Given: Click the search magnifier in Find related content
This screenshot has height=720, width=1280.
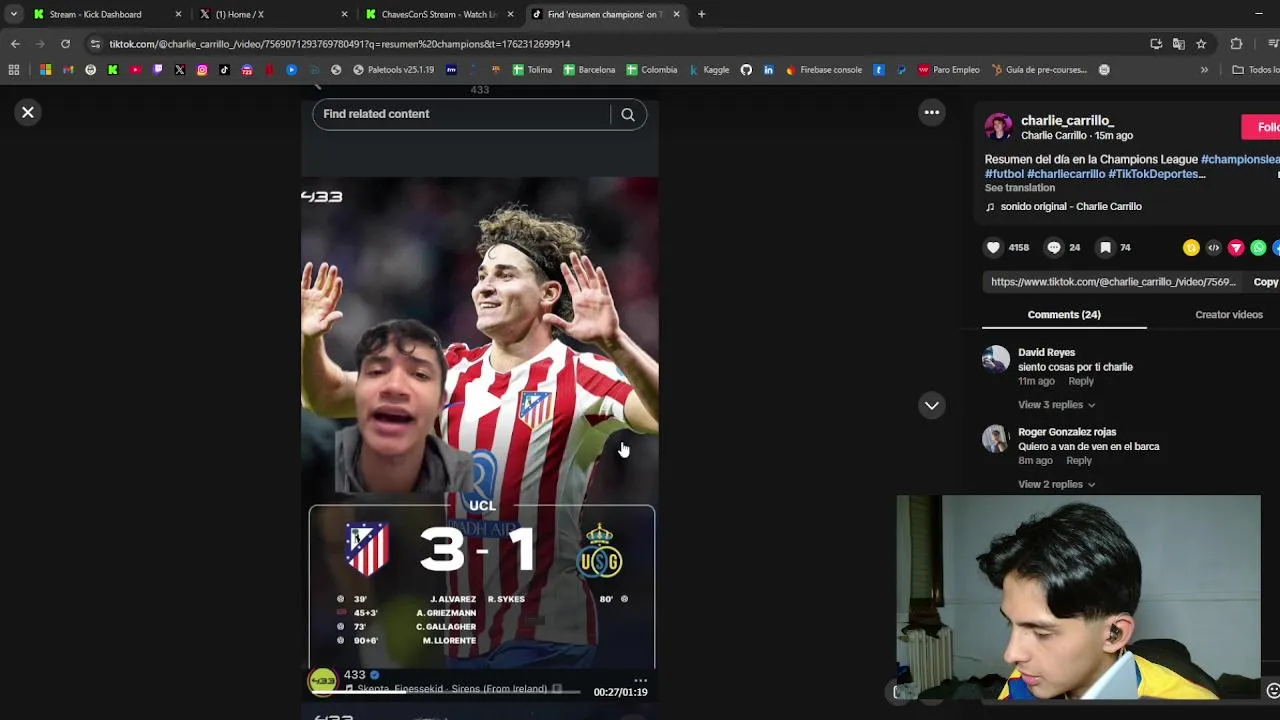Looking at the screenshot, I should click(x=628, y=114).
